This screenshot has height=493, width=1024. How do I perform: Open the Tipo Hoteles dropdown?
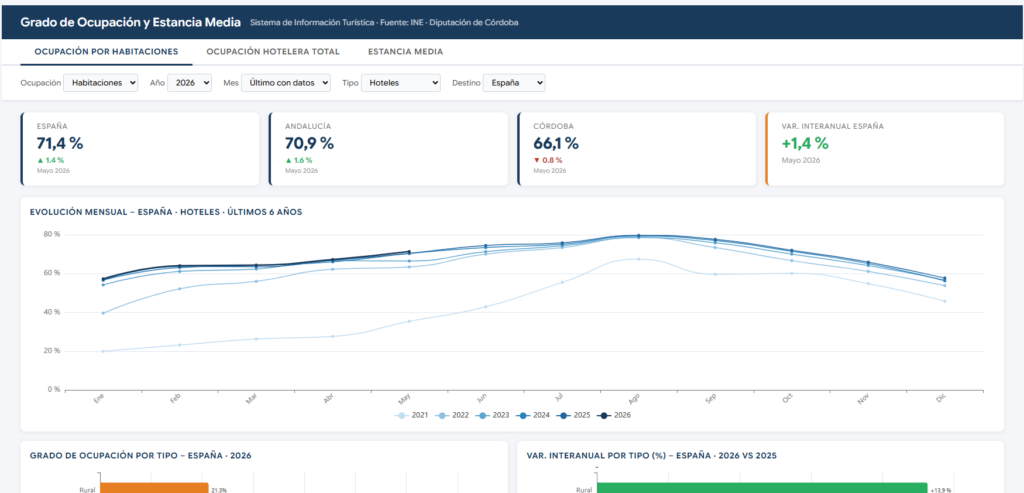[x=401, y=83]
